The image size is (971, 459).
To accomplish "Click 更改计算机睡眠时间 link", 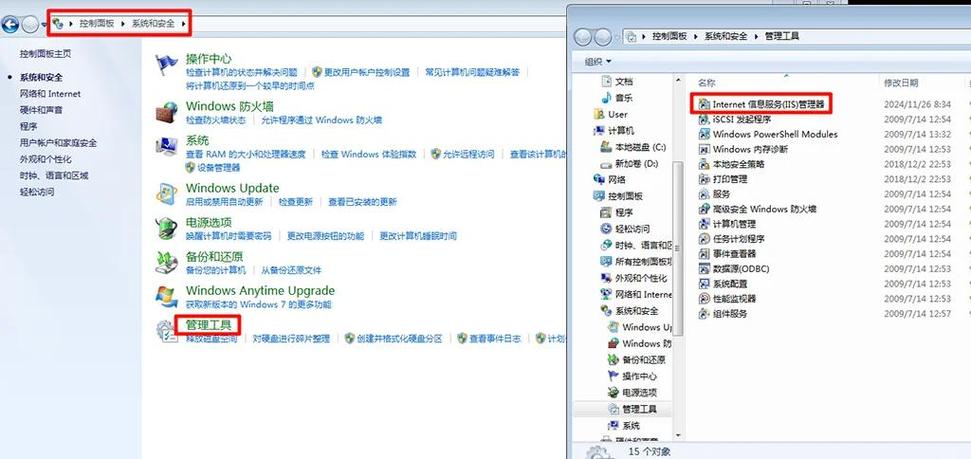I will 418,236.
